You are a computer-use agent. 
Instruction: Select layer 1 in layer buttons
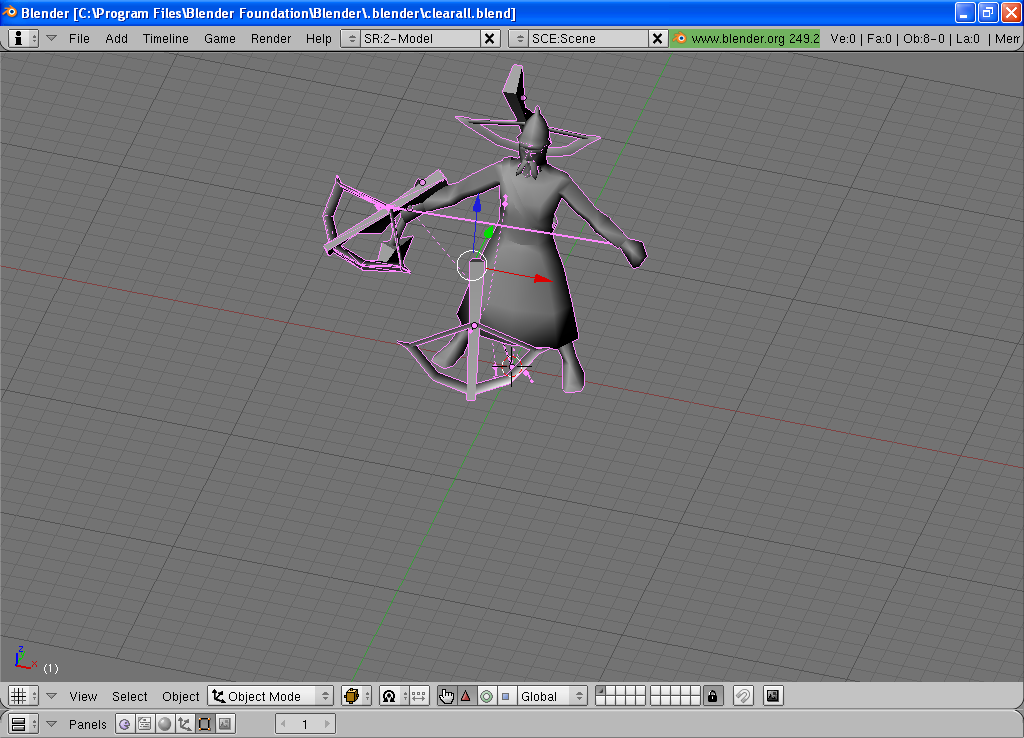point(601,691)
